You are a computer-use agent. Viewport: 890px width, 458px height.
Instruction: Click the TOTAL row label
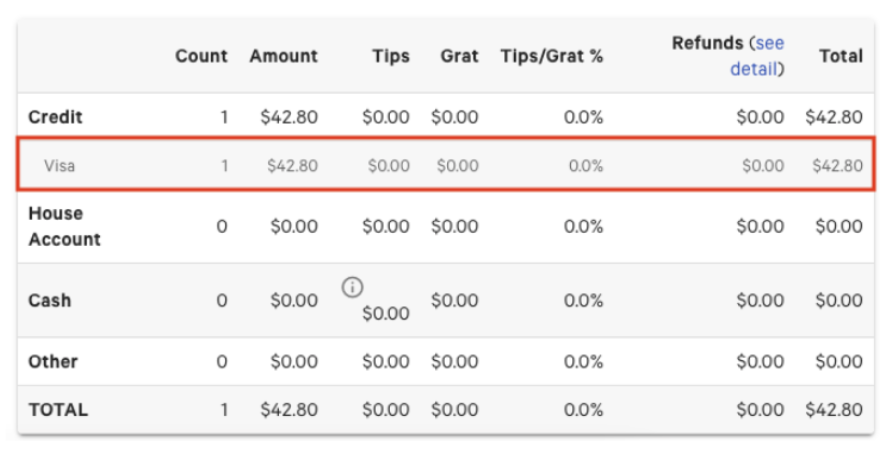[x=58, y=409]
